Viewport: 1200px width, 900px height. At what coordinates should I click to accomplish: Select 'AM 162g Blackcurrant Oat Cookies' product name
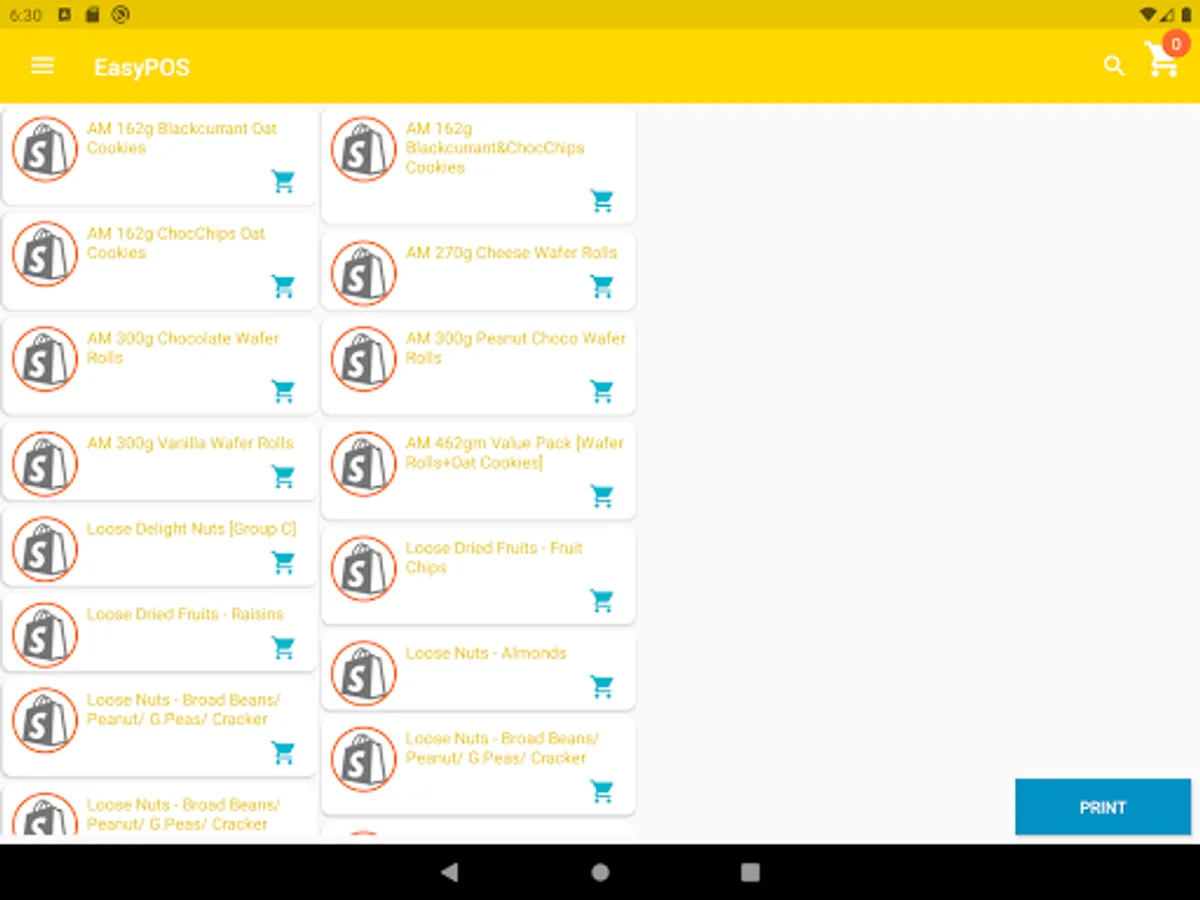pyautogui.click(x=182, y=138)
